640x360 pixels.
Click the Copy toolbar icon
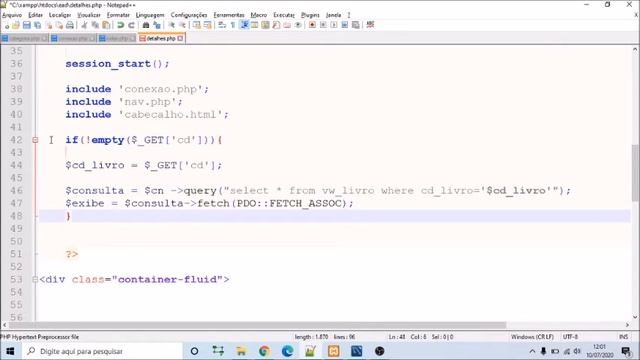95,25
